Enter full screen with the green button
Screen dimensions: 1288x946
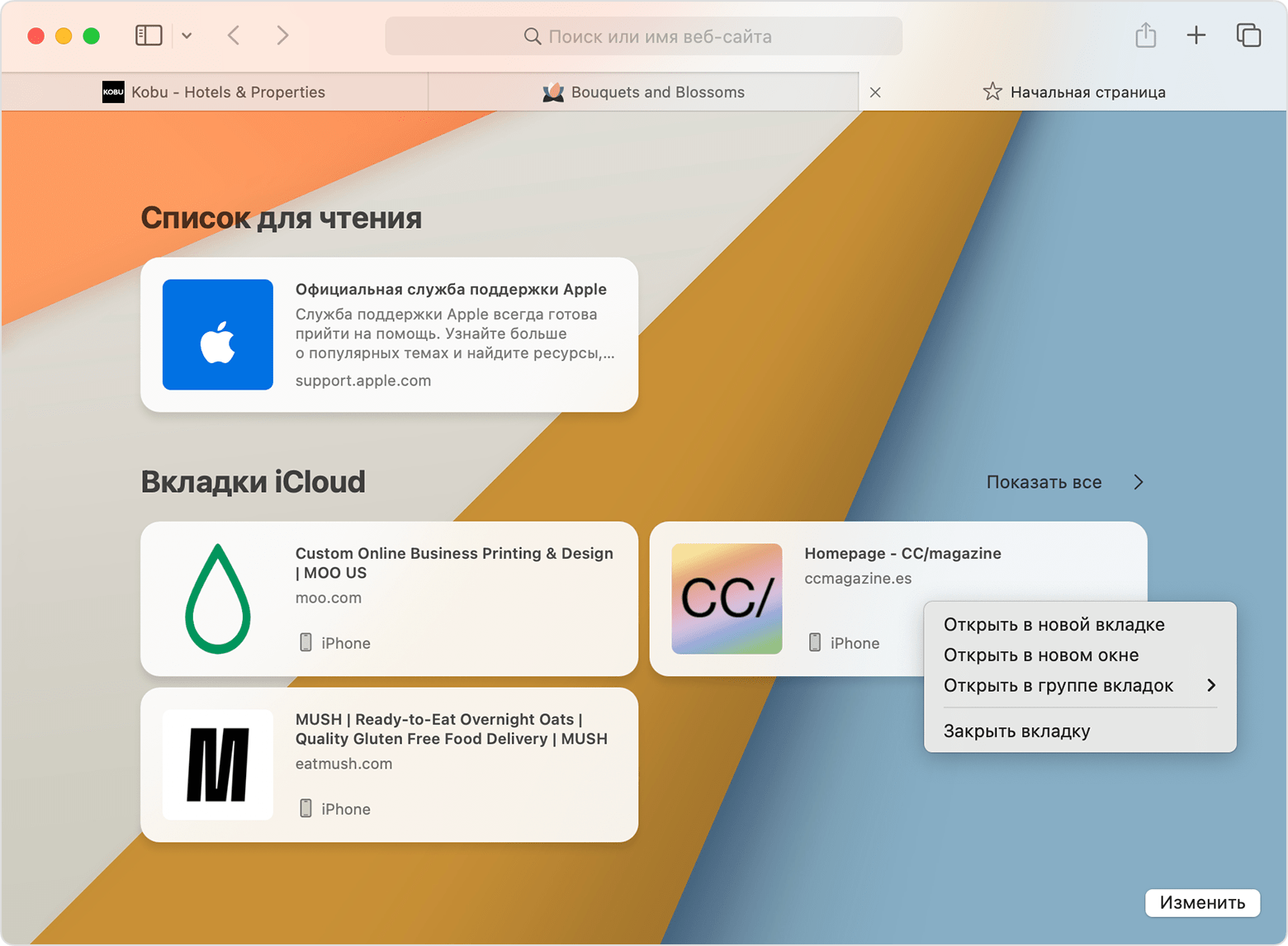[x=92, y=35]
